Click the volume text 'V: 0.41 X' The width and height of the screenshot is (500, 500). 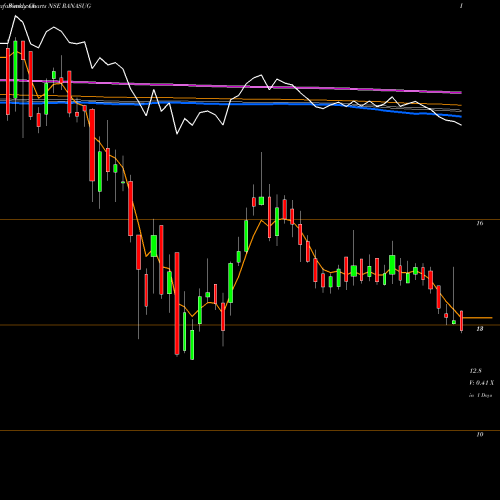click(482, 383)
